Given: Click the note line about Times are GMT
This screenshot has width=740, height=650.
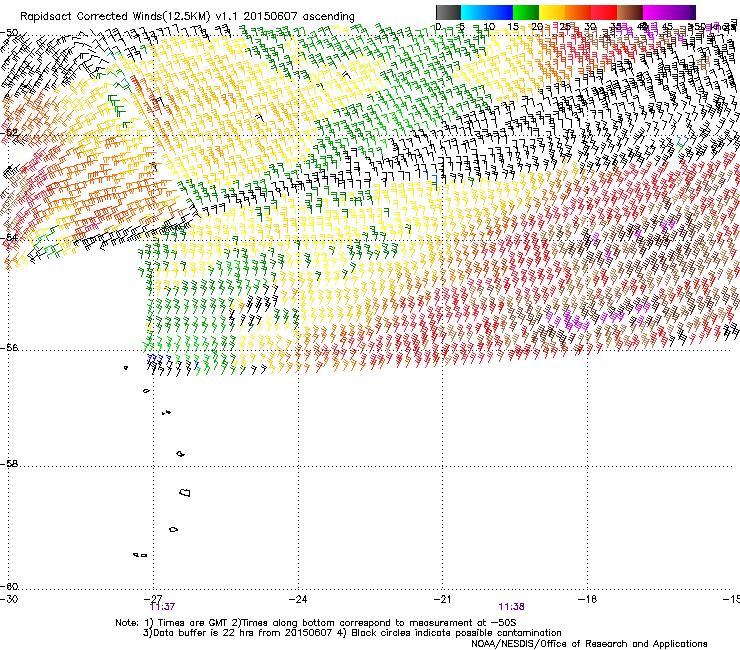Looking at the screenshot, I should point(316,623).
